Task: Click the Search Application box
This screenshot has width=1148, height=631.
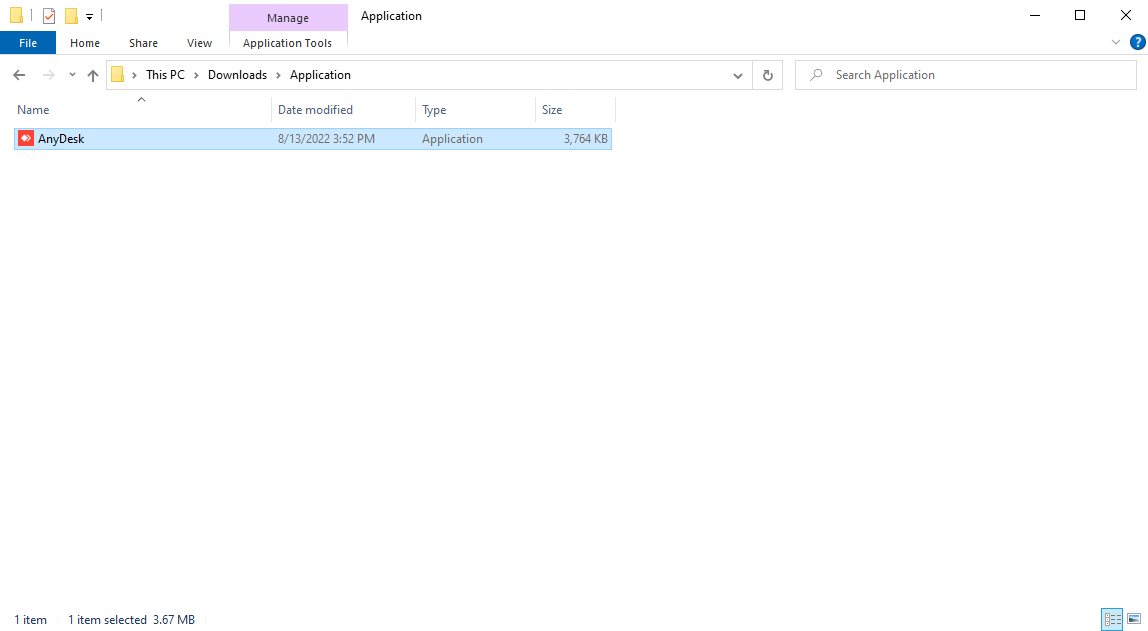Action: click(x=966, y=75)
